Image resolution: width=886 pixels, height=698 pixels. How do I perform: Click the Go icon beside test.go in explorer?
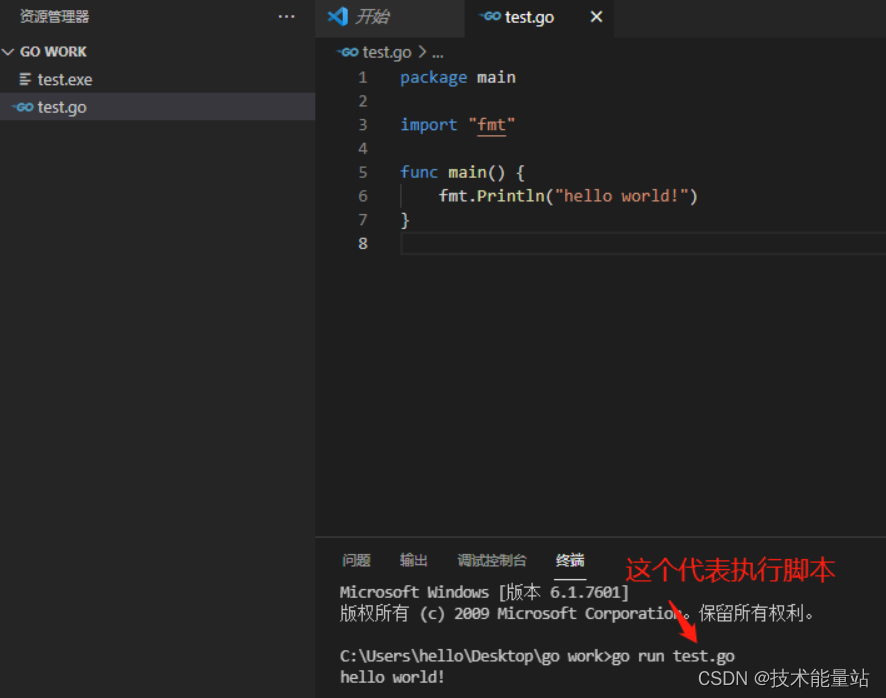[23, 107]
